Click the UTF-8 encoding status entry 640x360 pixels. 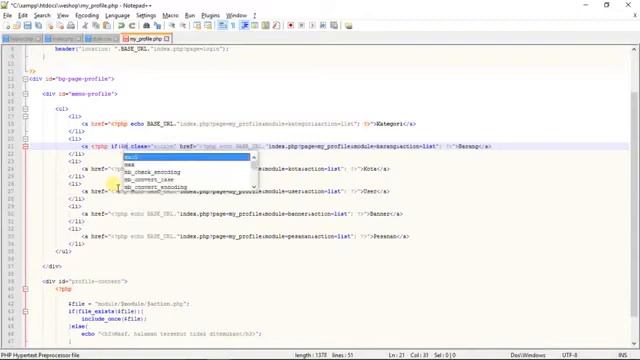click(569, 355)
